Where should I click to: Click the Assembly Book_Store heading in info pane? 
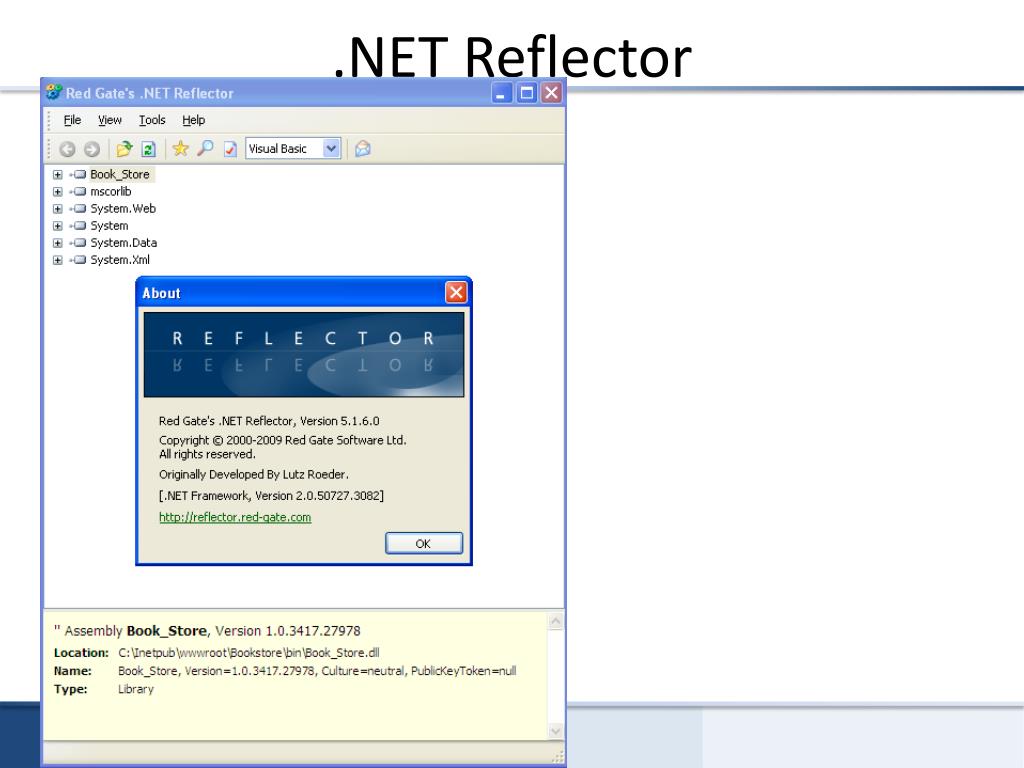(x=207, y=631)
